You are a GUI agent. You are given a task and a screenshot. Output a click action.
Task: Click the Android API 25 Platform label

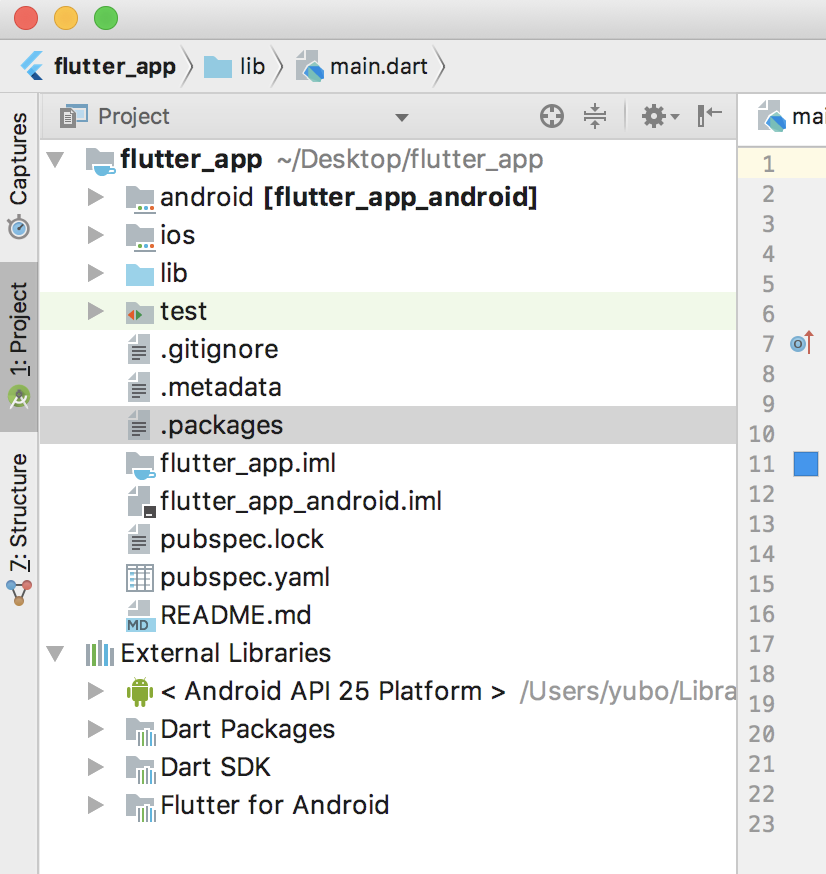pyautogui.click(x=333, y=691)
